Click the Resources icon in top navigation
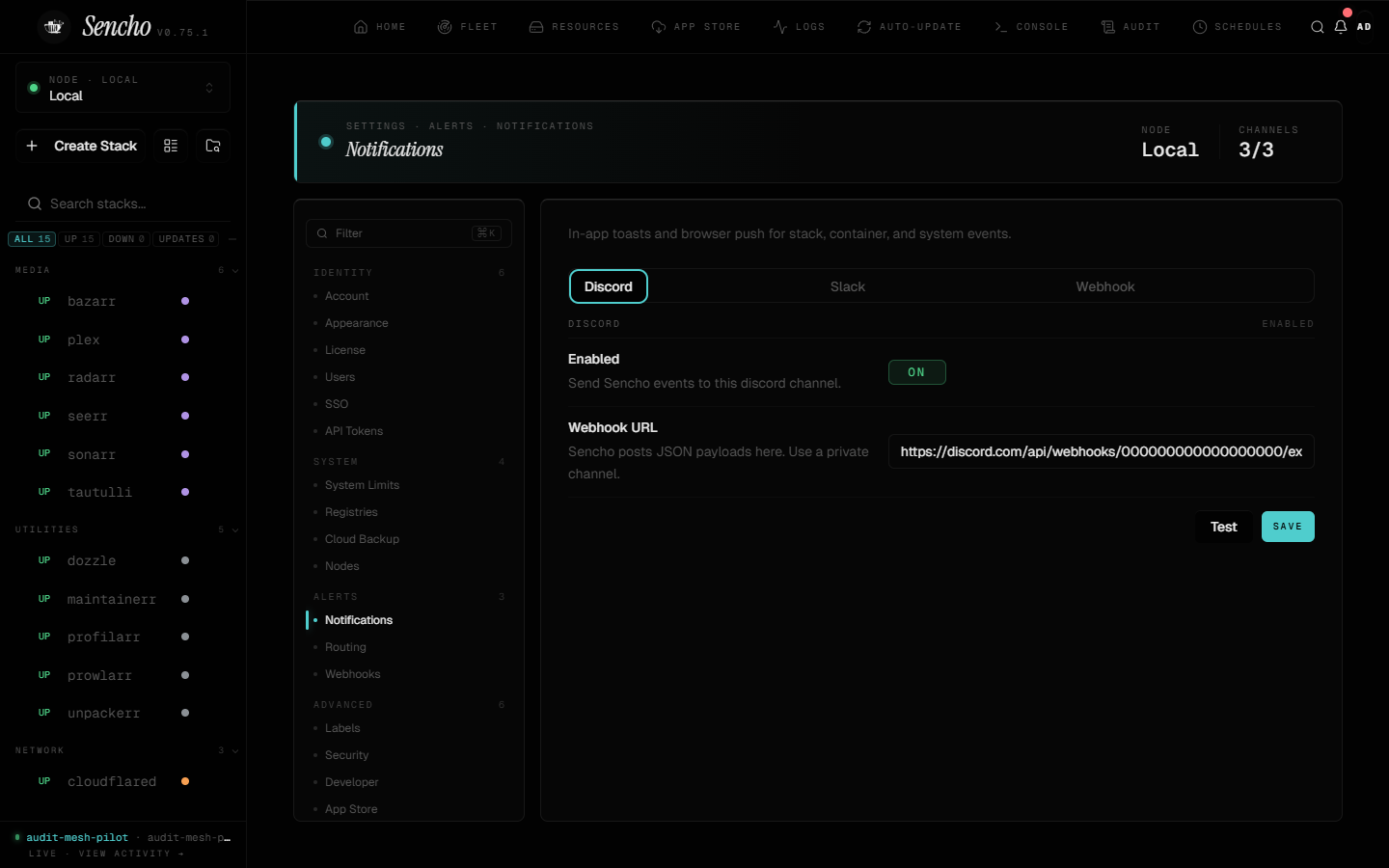This screenshot has height=868, width=1389. (x=536, y=27)
